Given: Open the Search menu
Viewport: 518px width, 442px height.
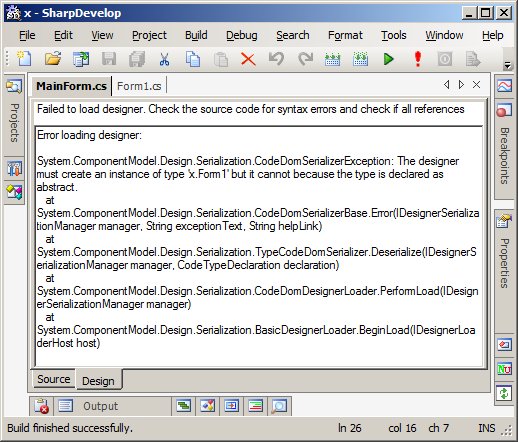Looking at the screenshot, I should point(293,35).
